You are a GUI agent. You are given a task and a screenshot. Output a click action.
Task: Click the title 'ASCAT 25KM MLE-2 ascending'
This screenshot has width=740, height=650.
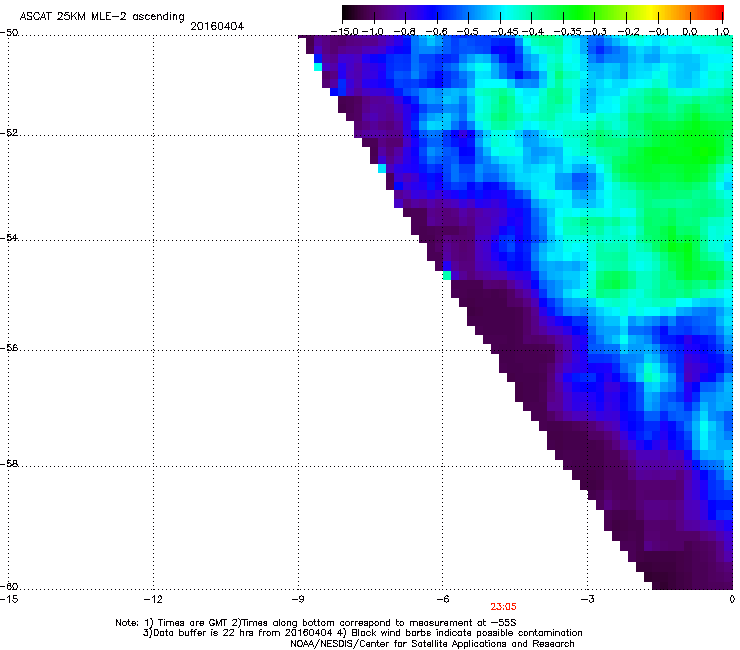(x=102, y=17)
